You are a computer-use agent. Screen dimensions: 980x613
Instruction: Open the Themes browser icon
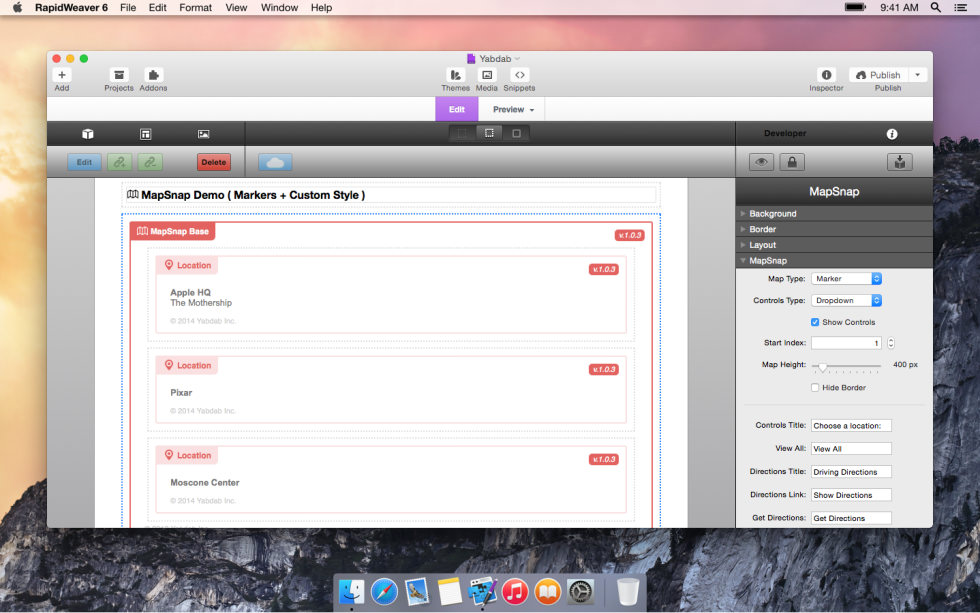(456, 75)
